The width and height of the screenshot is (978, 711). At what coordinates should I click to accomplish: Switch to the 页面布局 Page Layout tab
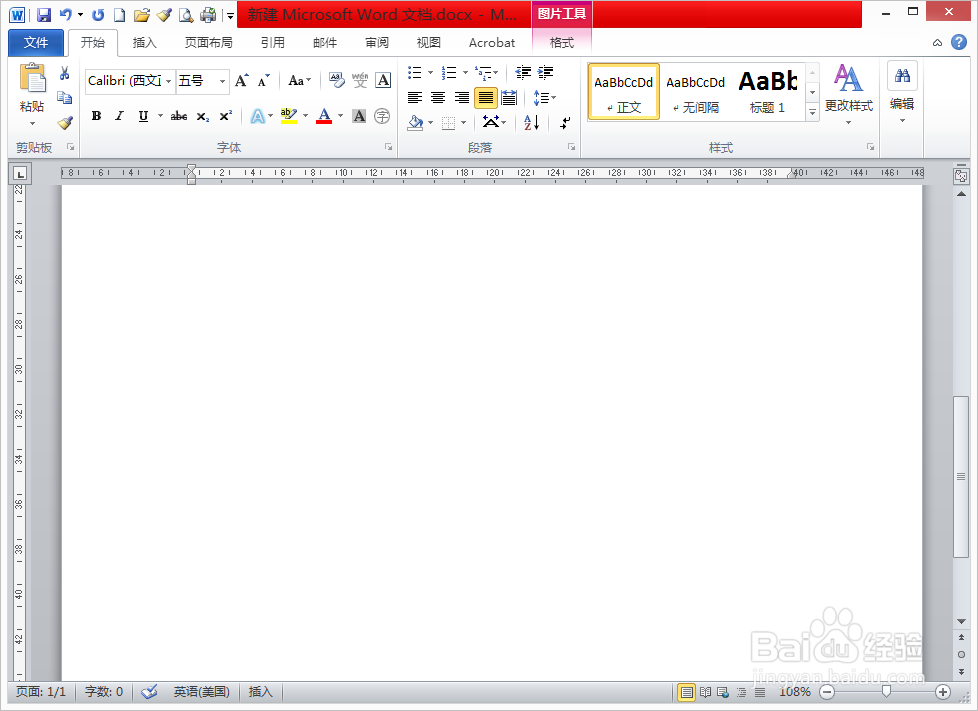pos(208,42)
